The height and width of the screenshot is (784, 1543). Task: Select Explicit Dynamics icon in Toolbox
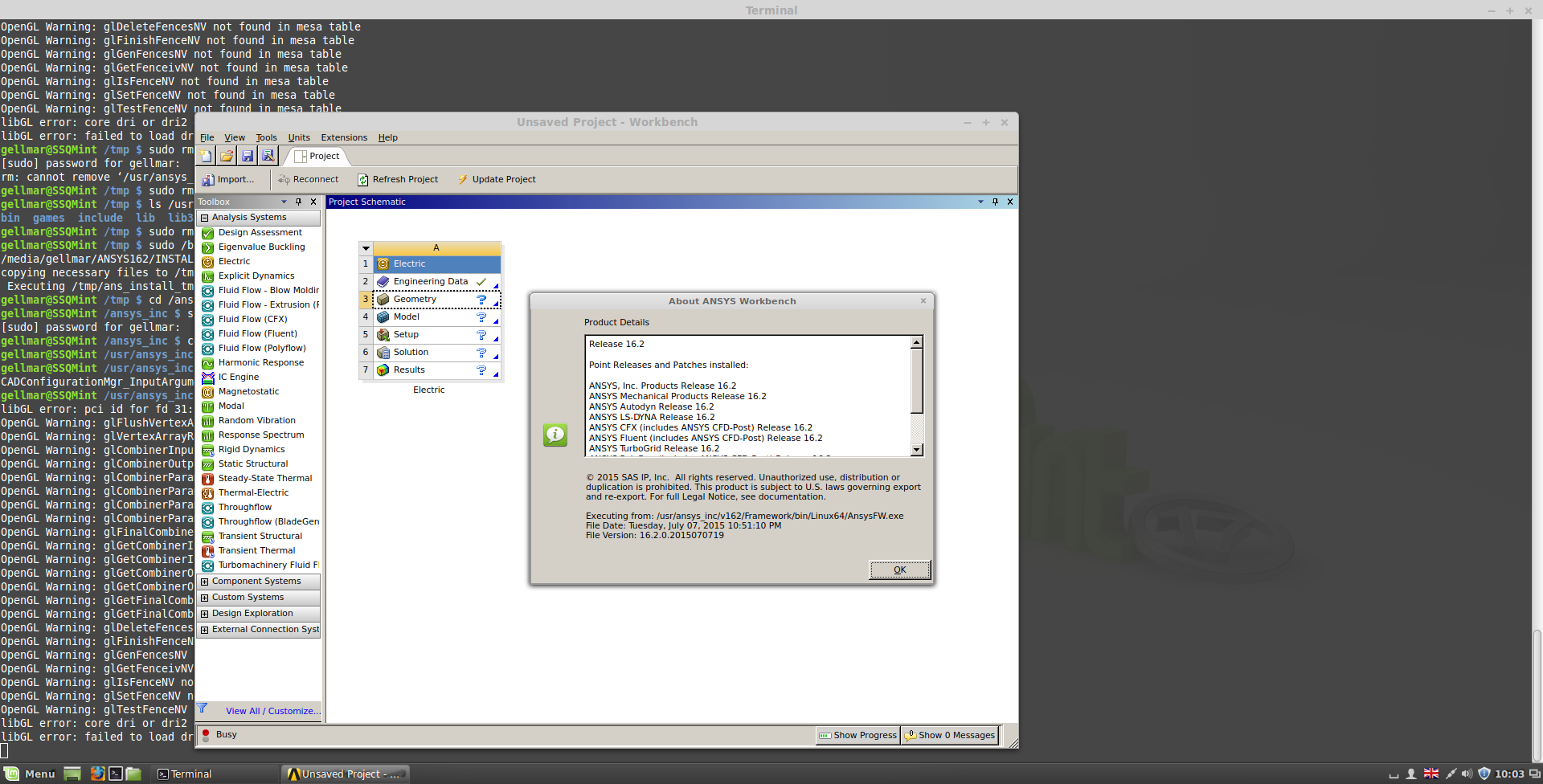(x=207, y=276)
